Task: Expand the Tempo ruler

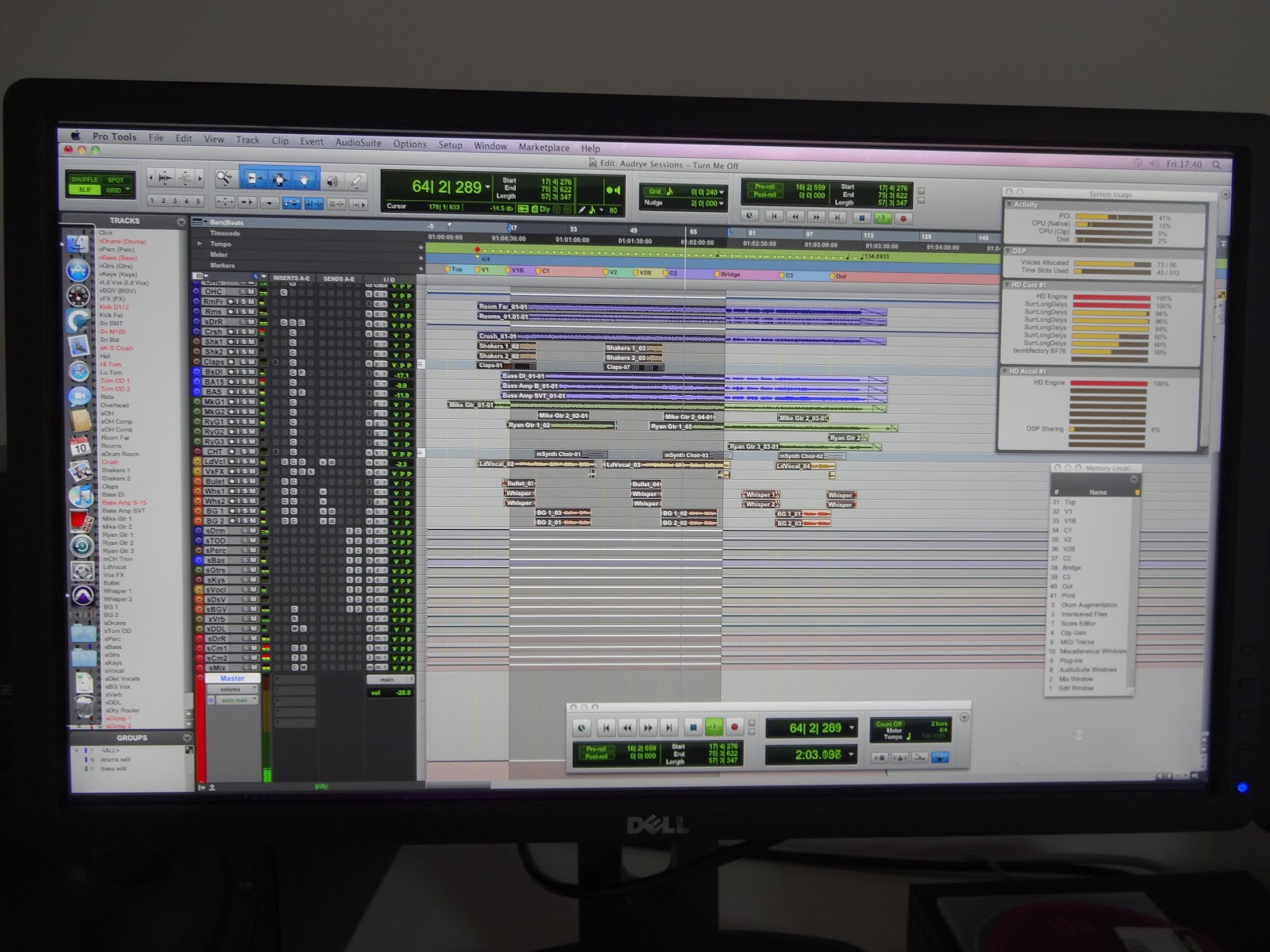Action: tap(200, 244)
